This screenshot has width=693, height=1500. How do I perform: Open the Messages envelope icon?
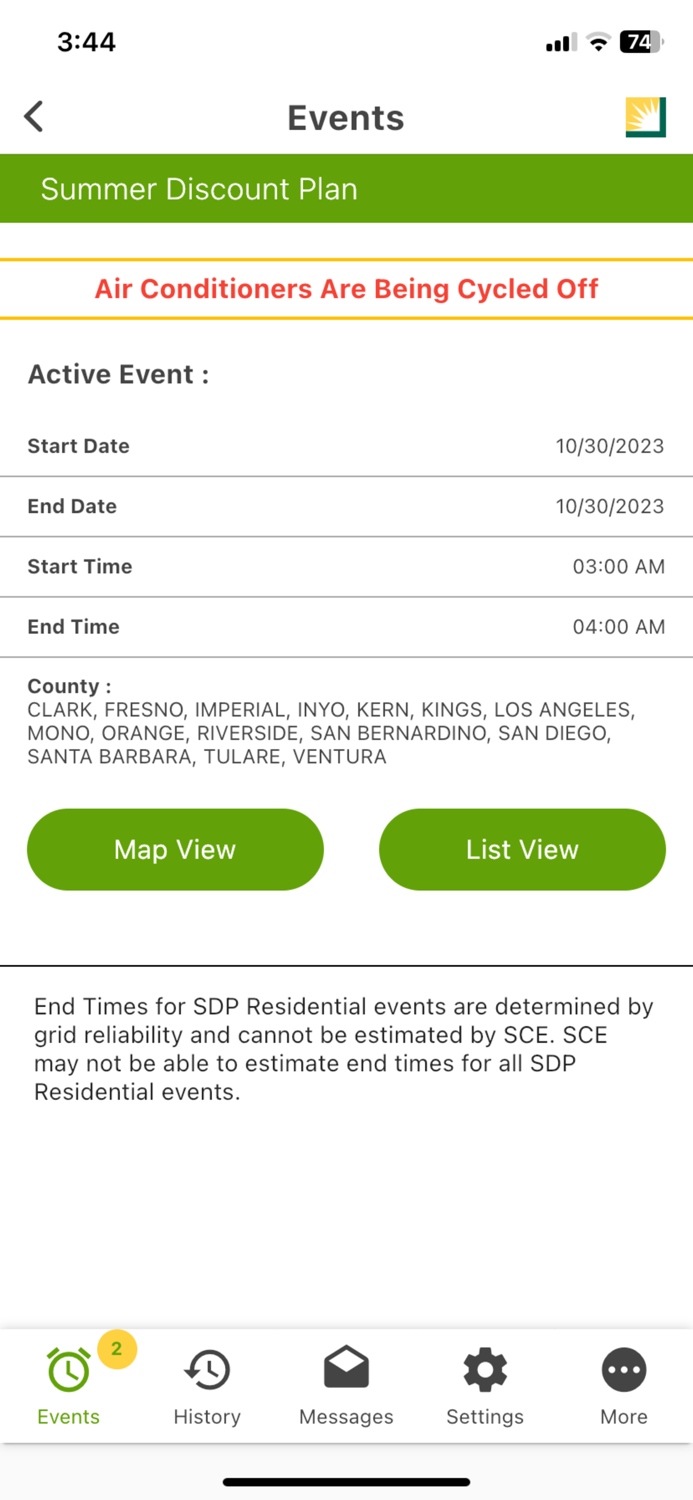pos(346,1370)
